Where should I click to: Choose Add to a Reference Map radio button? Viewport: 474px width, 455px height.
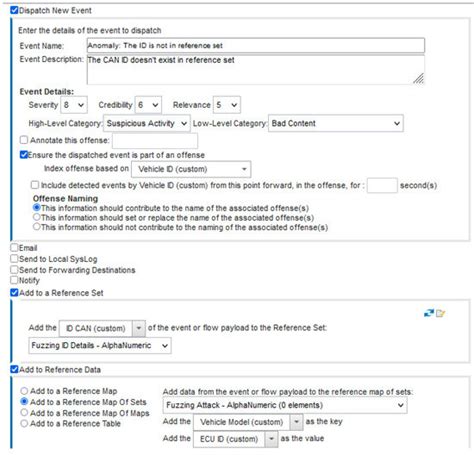24,391
